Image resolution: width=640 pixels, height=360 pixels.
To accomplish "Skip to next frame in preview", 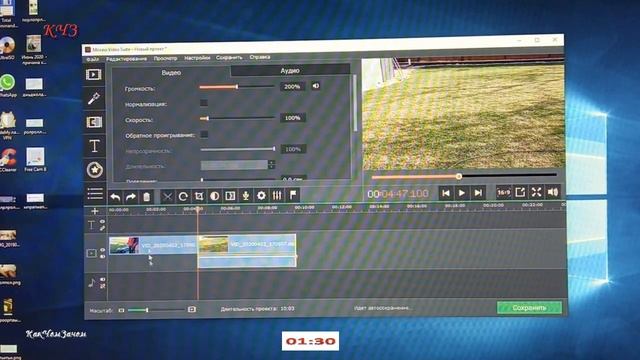I will pyautogui.click(x=478, y=193).
